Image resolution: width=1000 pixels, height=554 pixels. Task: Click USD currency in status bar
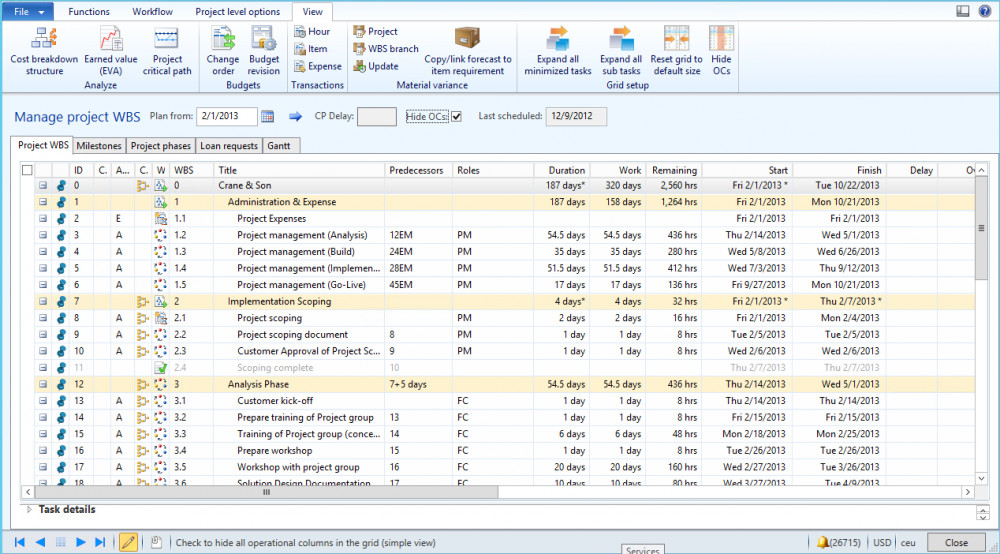882,543
